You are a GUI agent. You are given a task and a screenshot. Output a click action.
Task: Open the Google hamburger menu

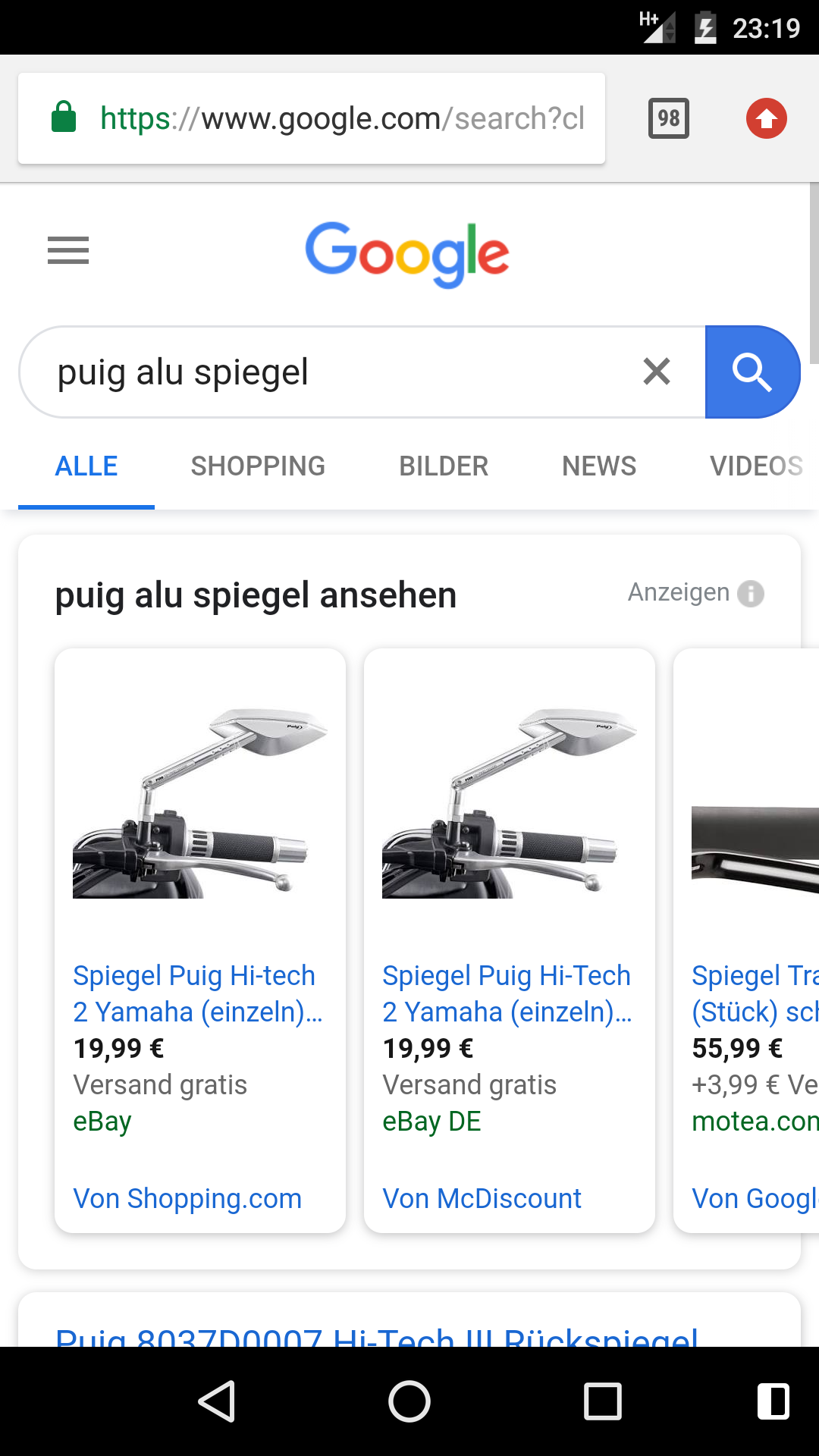[68, 250]
